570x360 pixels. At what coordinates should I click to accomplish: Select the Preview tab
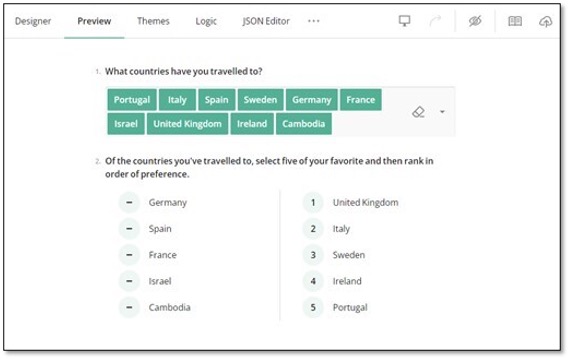(94, 21)
